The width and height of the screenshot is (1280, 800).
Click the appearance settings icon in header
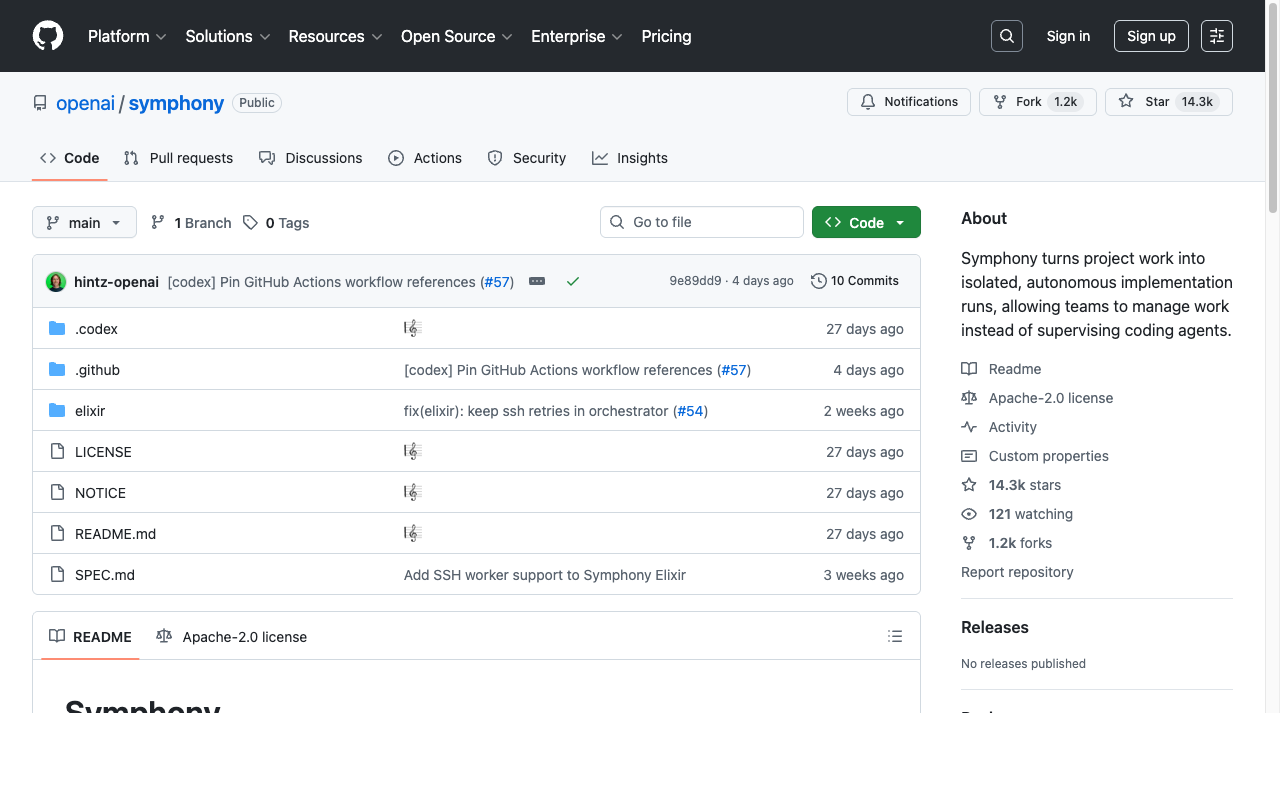[1217, 36]
